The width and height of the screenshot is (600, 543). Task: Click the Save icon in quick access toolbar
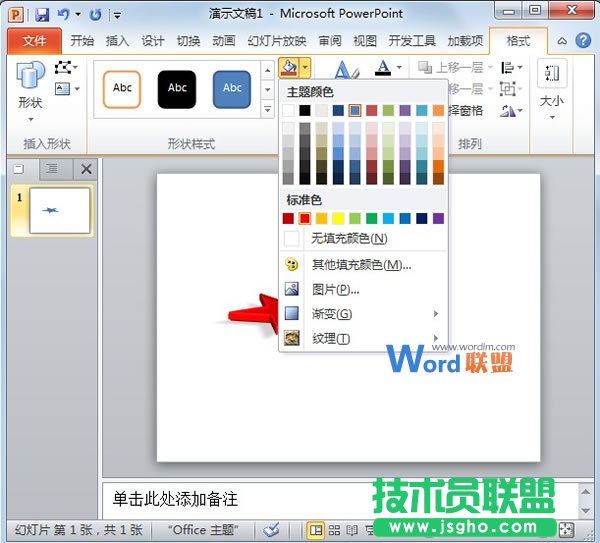click(x=42, y=15)
